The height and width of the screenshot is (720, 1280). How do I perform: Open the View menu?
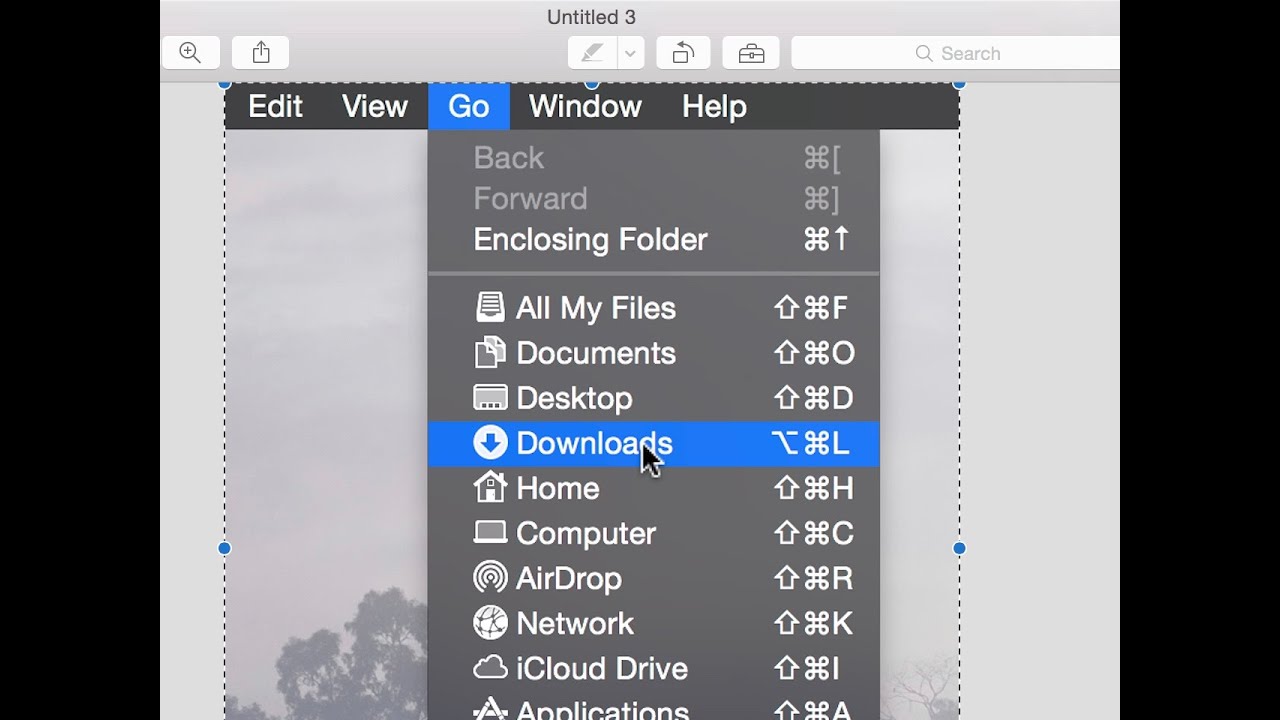pos(375,106)
